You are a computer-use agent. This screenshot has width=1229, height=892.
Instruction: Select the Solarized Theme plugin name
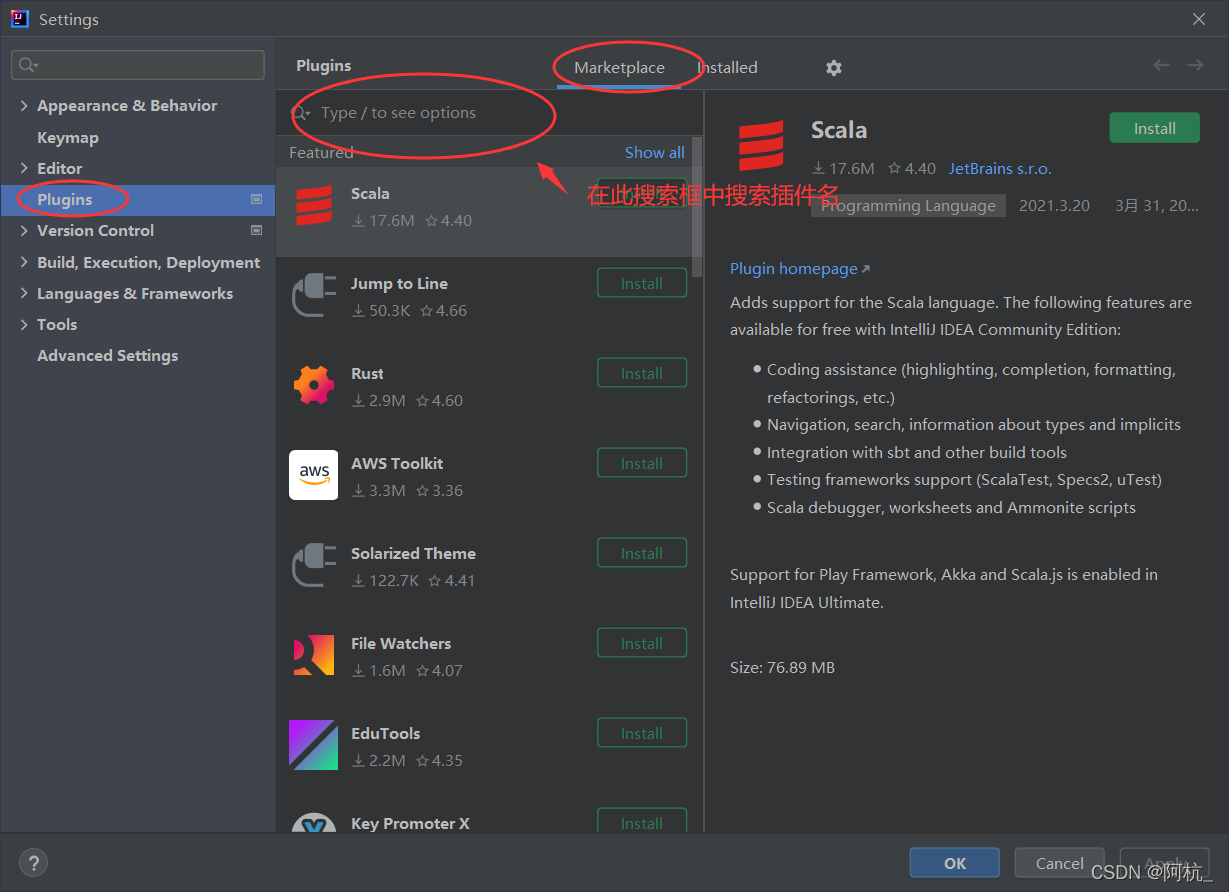pos(413,553)
